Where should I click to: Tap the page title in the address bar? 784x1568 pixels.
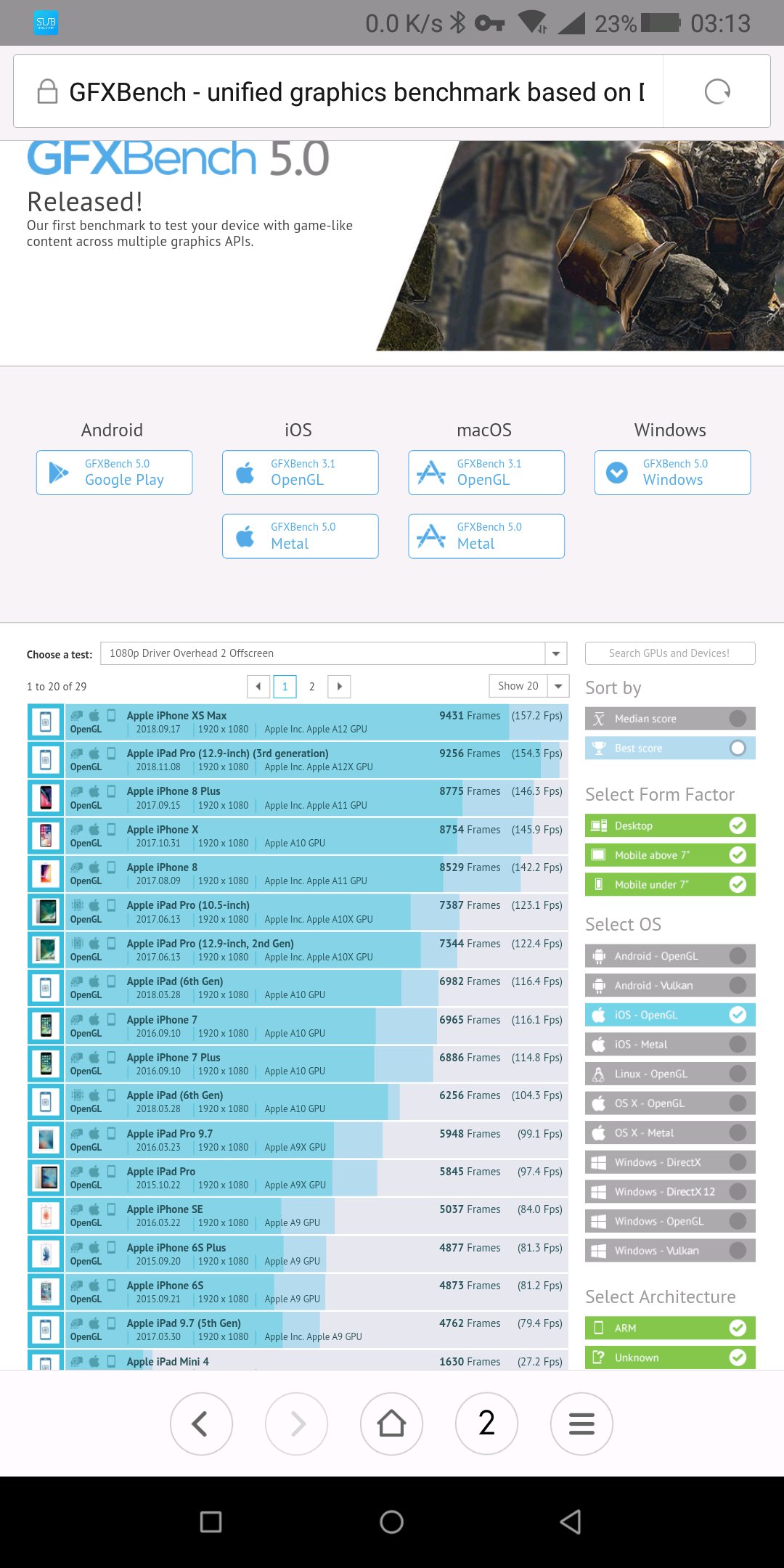pyautogui.click(x=356, y=92)
